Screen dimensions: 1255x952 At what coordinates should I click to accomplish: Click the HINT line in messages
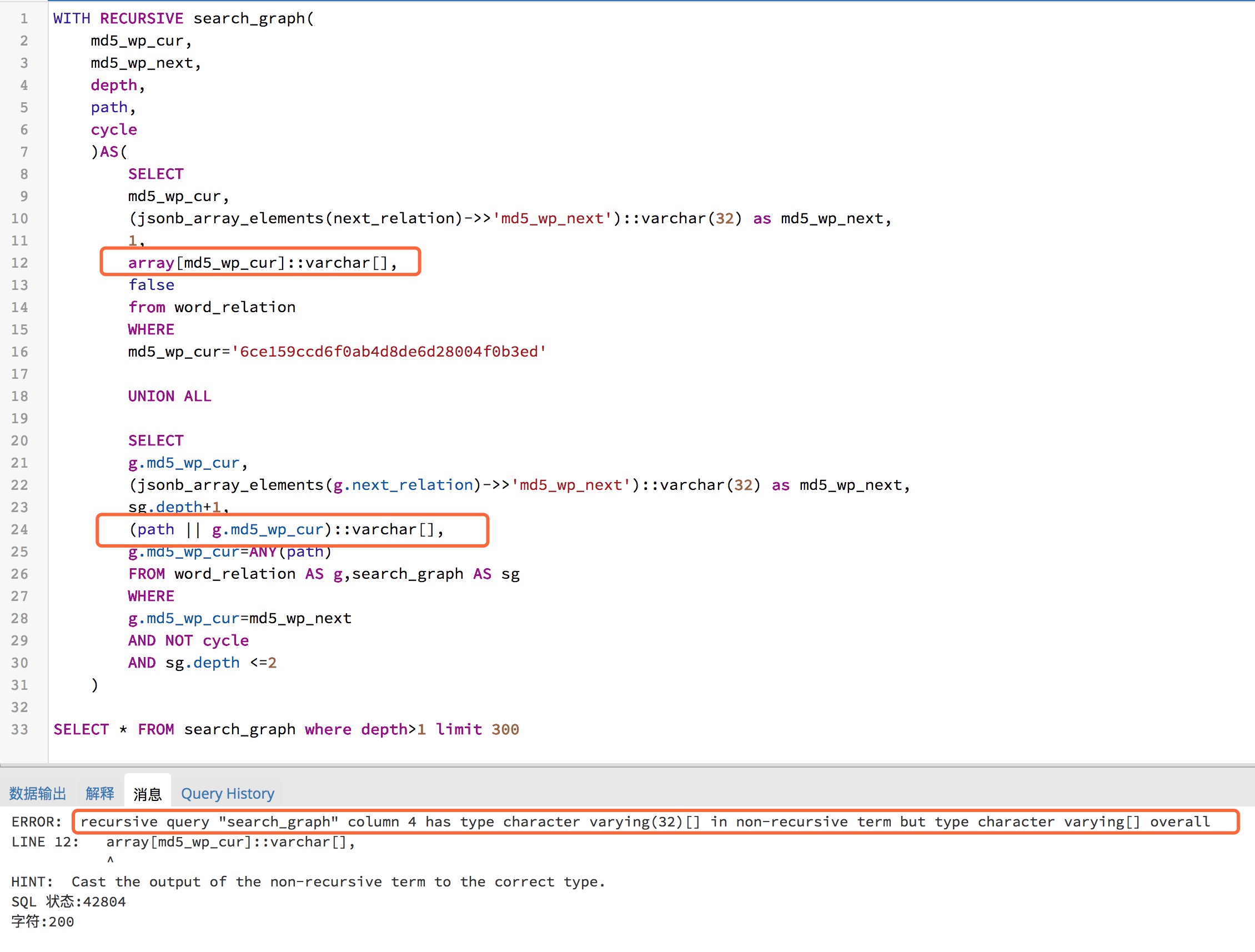point(308,881)
